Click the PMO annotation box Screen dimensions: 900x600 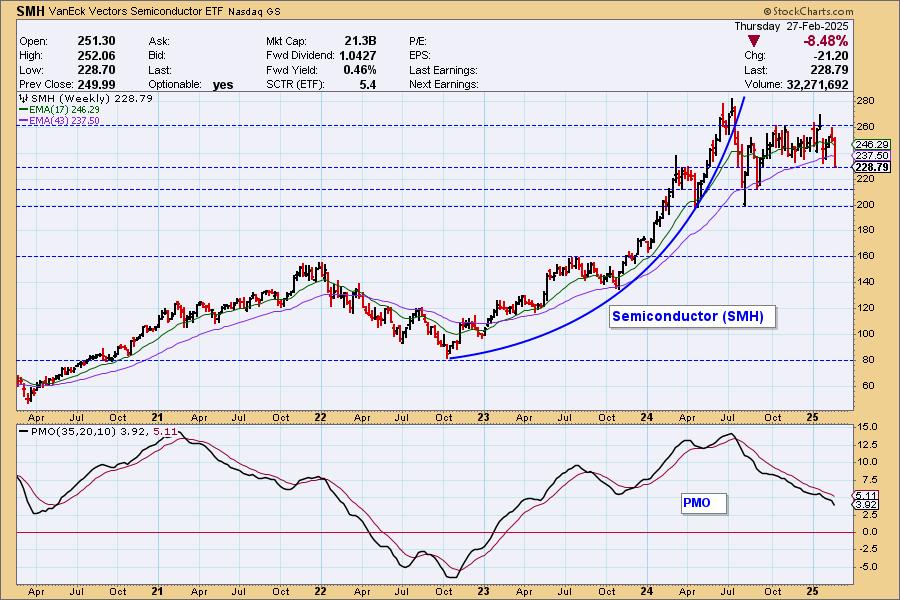click(704, 503)
